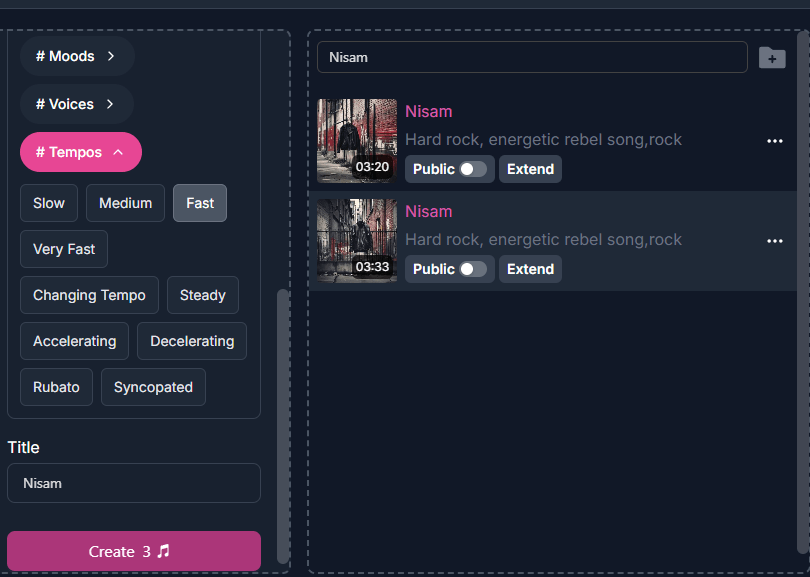Open three-dot menu for first Nisam song
This screenshot has width=810, height=577.
[x=774, y=141]
